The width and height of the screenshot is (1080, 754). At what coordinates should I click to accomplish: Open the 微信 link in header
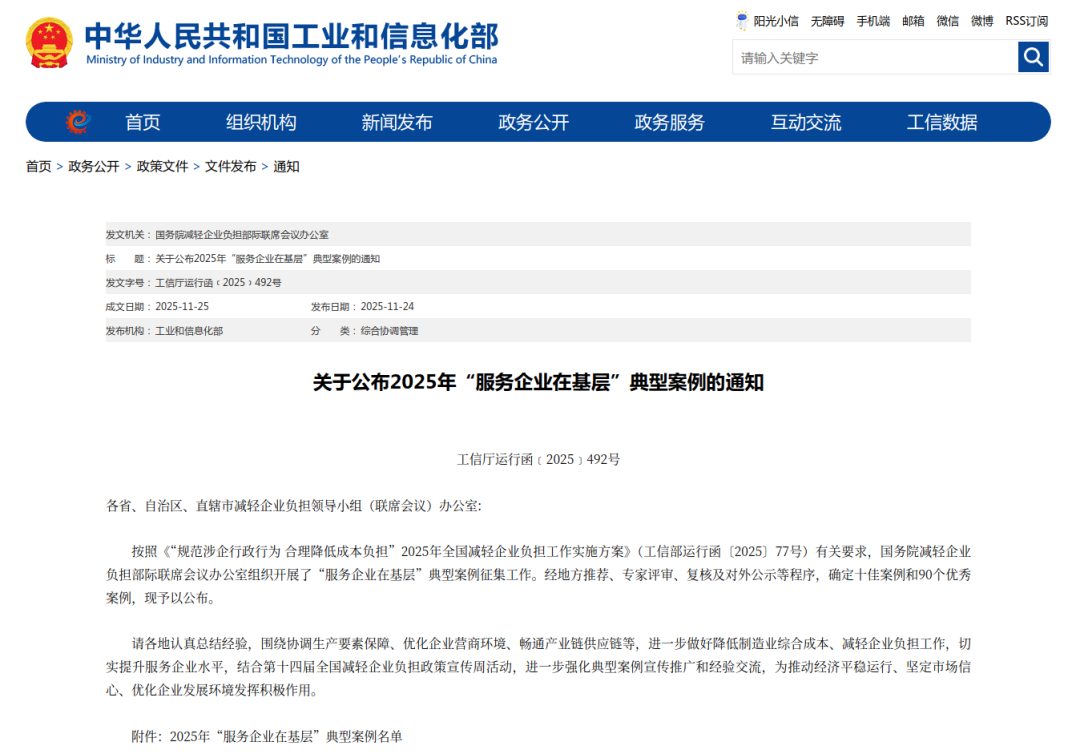947,21
